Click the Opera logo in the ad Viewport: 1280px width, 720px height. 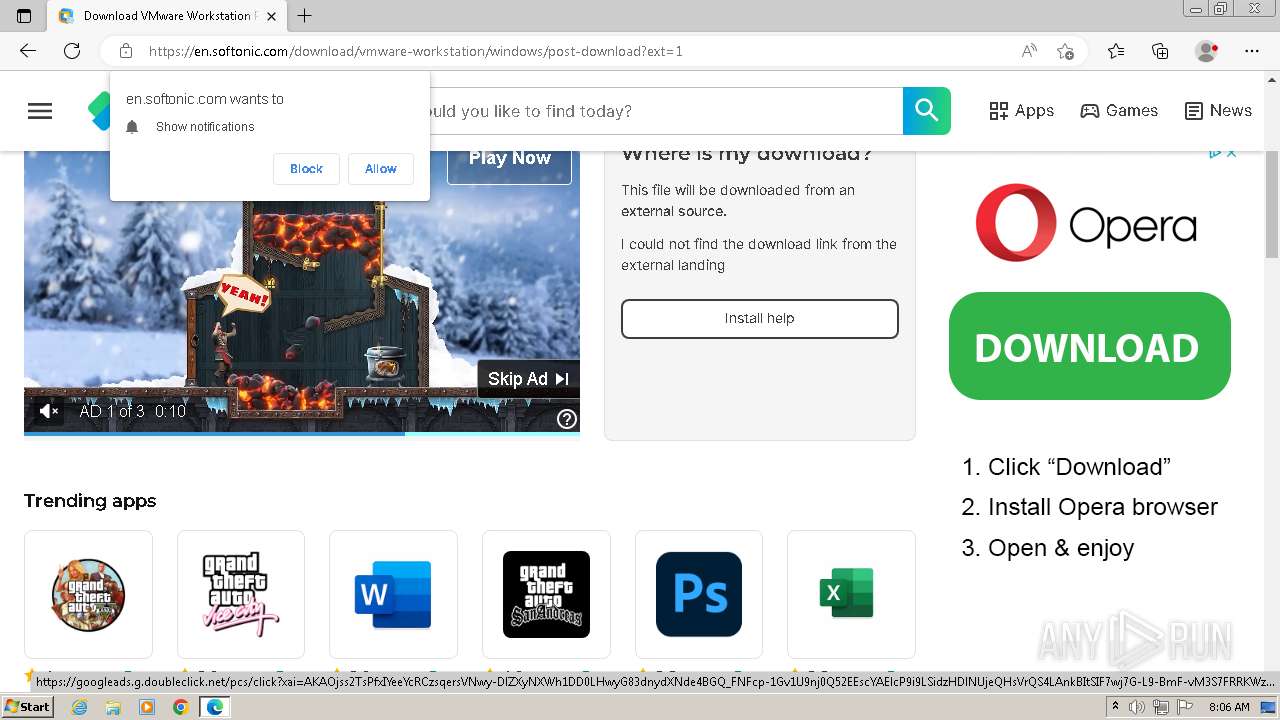tap(1086, 223)
